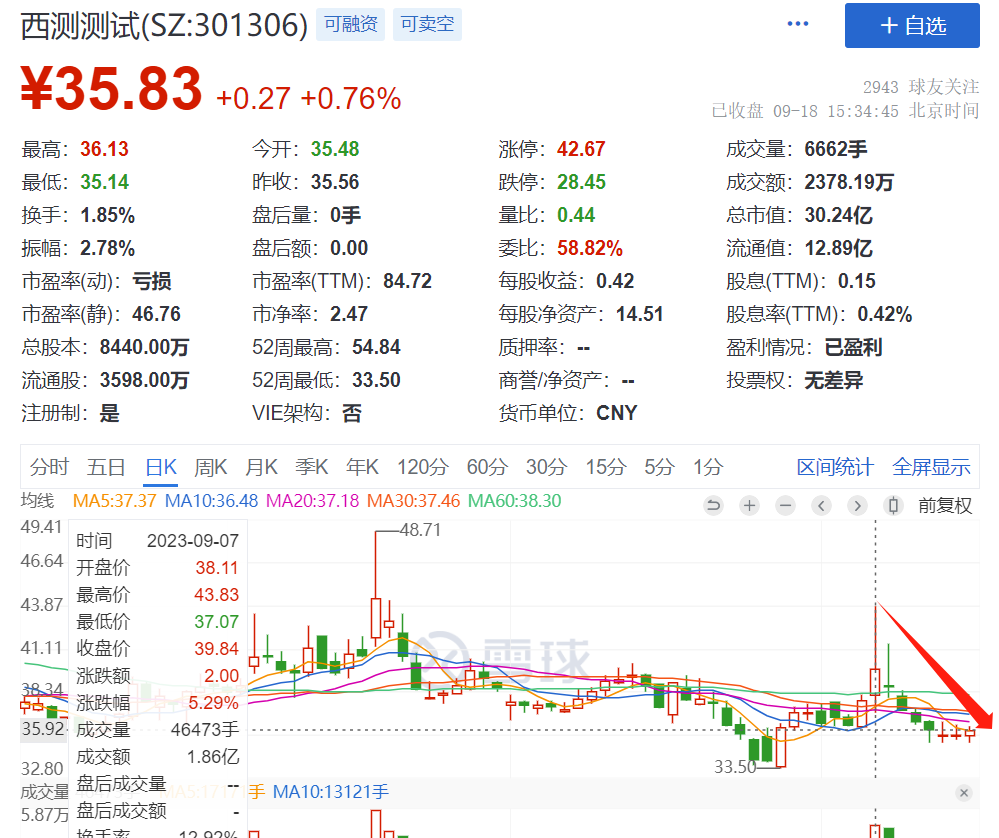Zoom out chart with minus icon
The image size is (999, 838).
[x=786, y=506]
